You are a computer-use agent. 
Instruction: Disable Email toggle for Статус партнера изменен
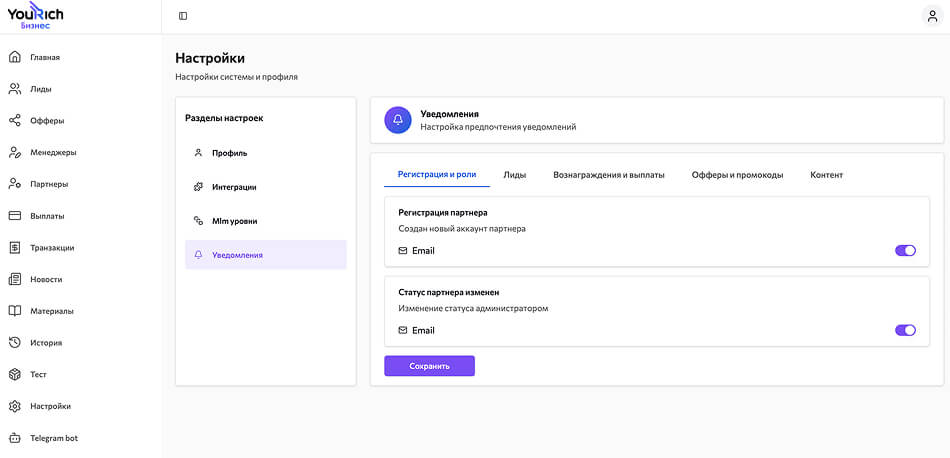[x=905, y=330]
